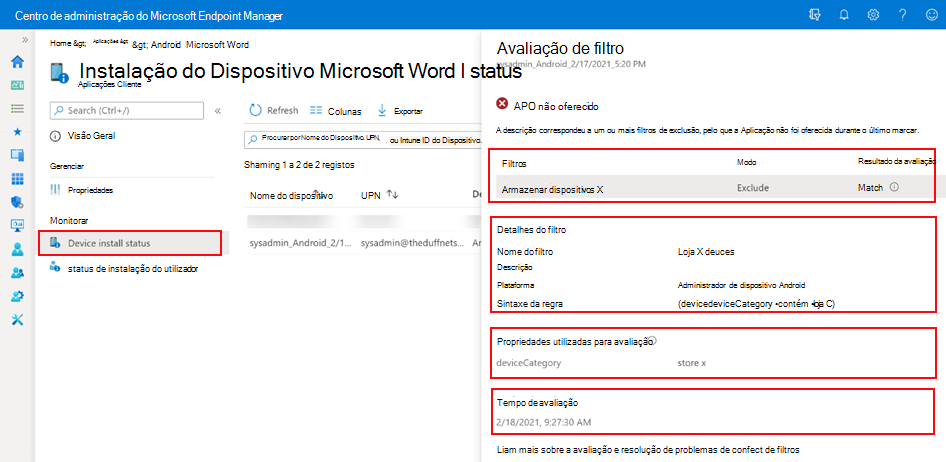Screen dimensions: 946x462
Task: Click the deviceCategory property name
Action: pyautogui.click(x=529, y=363)
